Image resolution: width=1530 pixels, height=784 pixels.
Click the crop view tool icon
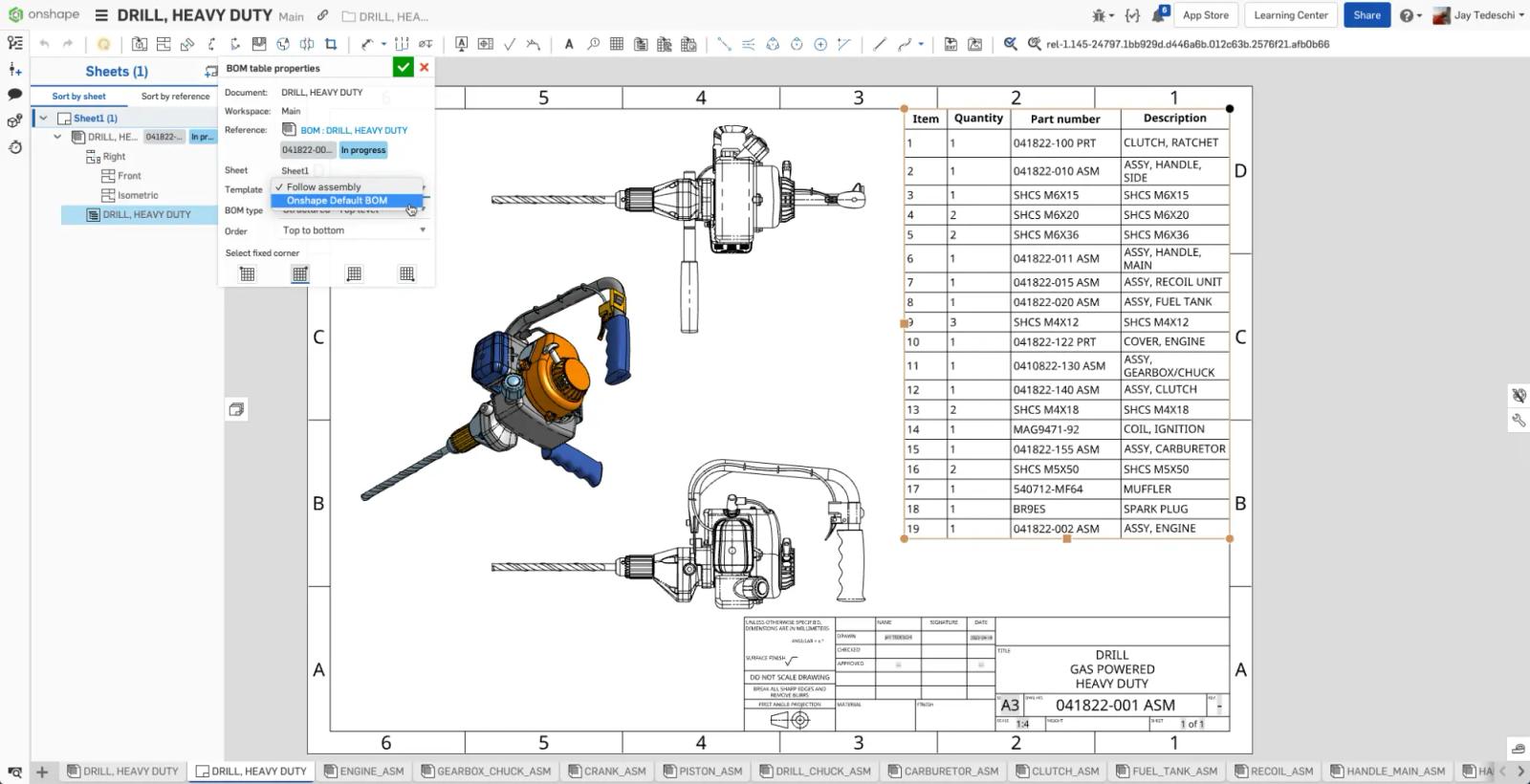[331, 44]
